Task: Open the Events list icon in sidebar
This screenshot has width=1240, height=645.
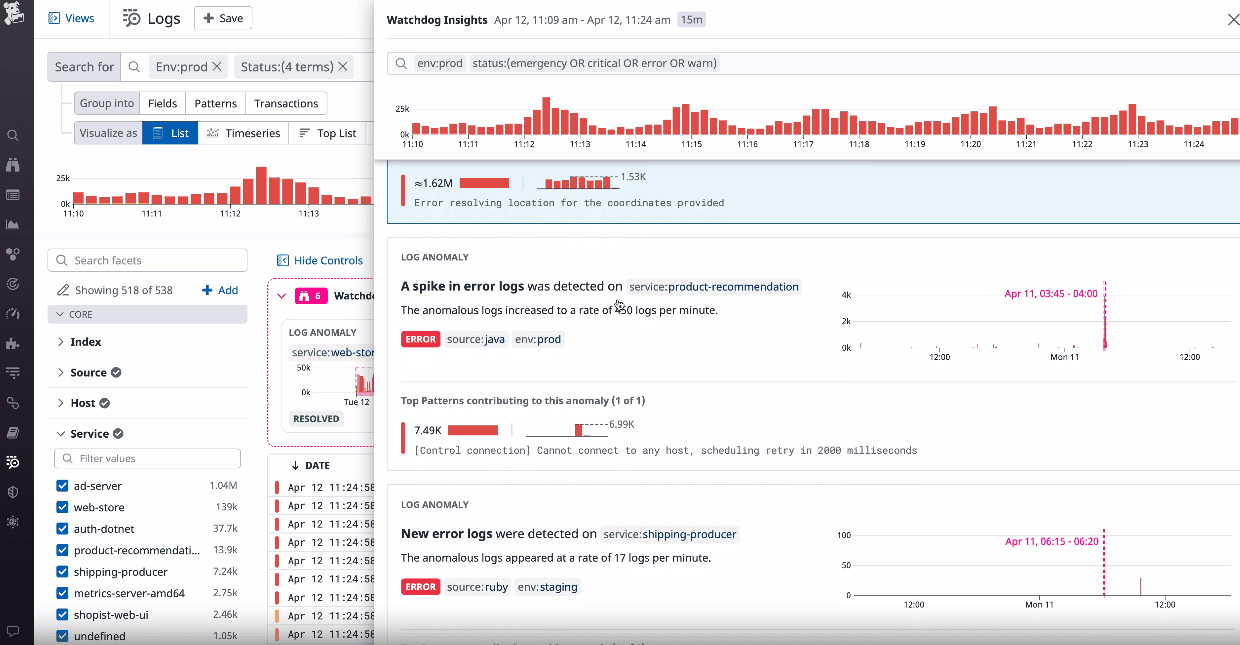Action: pyautogui.click(x=13, y=195)
